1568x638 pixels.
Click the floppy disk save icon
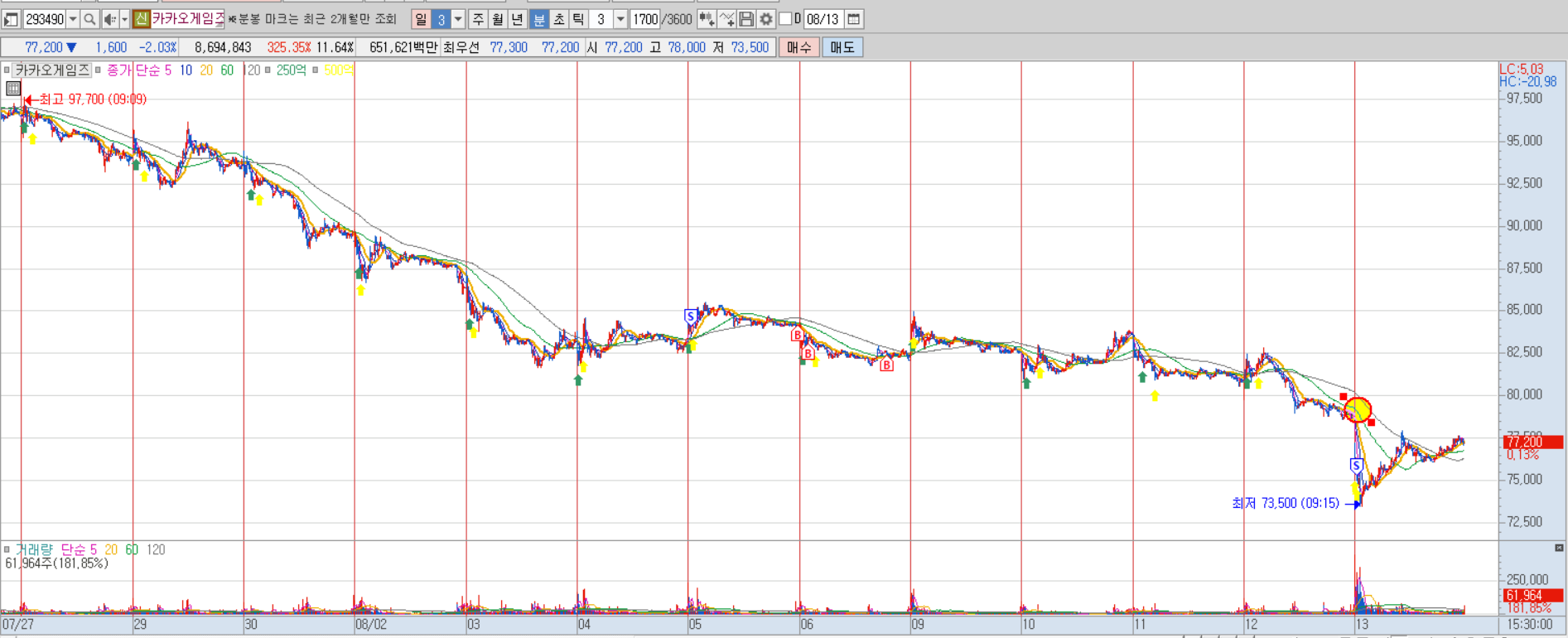pyautogui.click(x=746, y=19)
